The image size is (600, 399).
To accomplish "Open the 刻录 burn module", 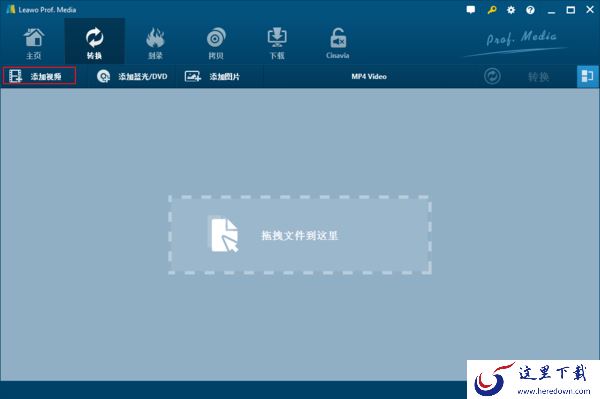I will tap(155, 43).
